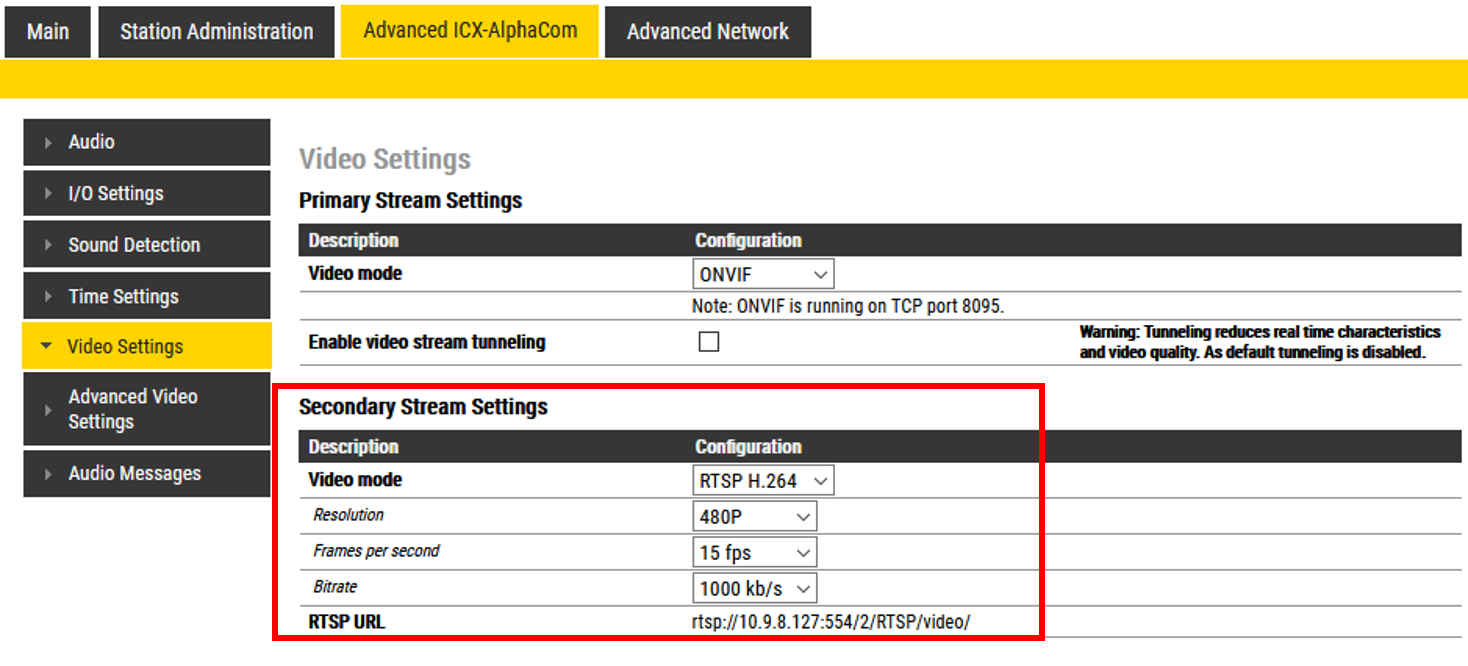The width and height of the screenshot is (1468, 666).
Task: Go to the Advanced Network tab
Action: 707,32
